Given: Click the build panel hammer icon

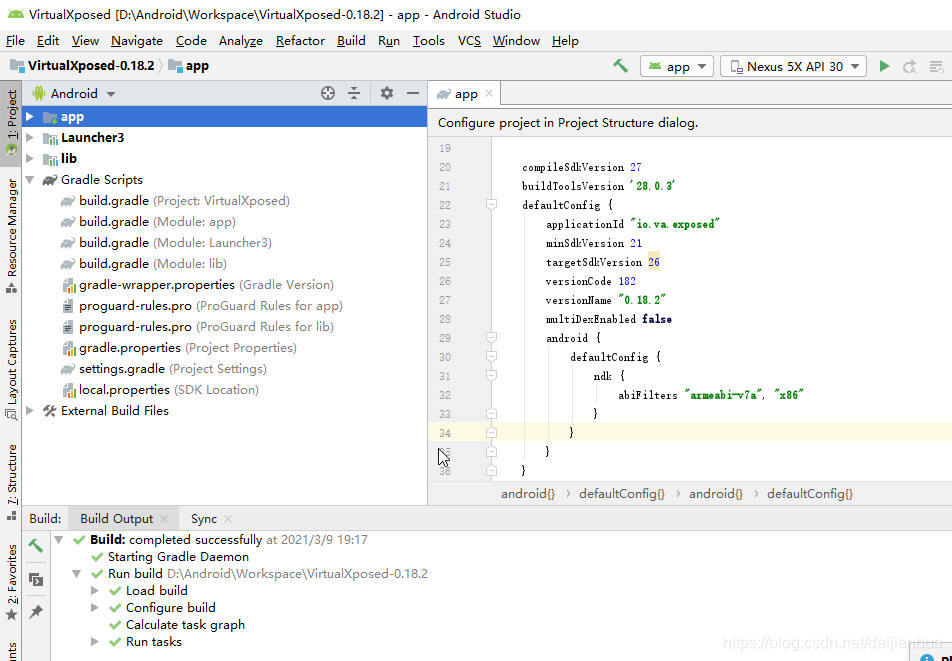Looking at the screenshot, I should click(x=36, y=545).
